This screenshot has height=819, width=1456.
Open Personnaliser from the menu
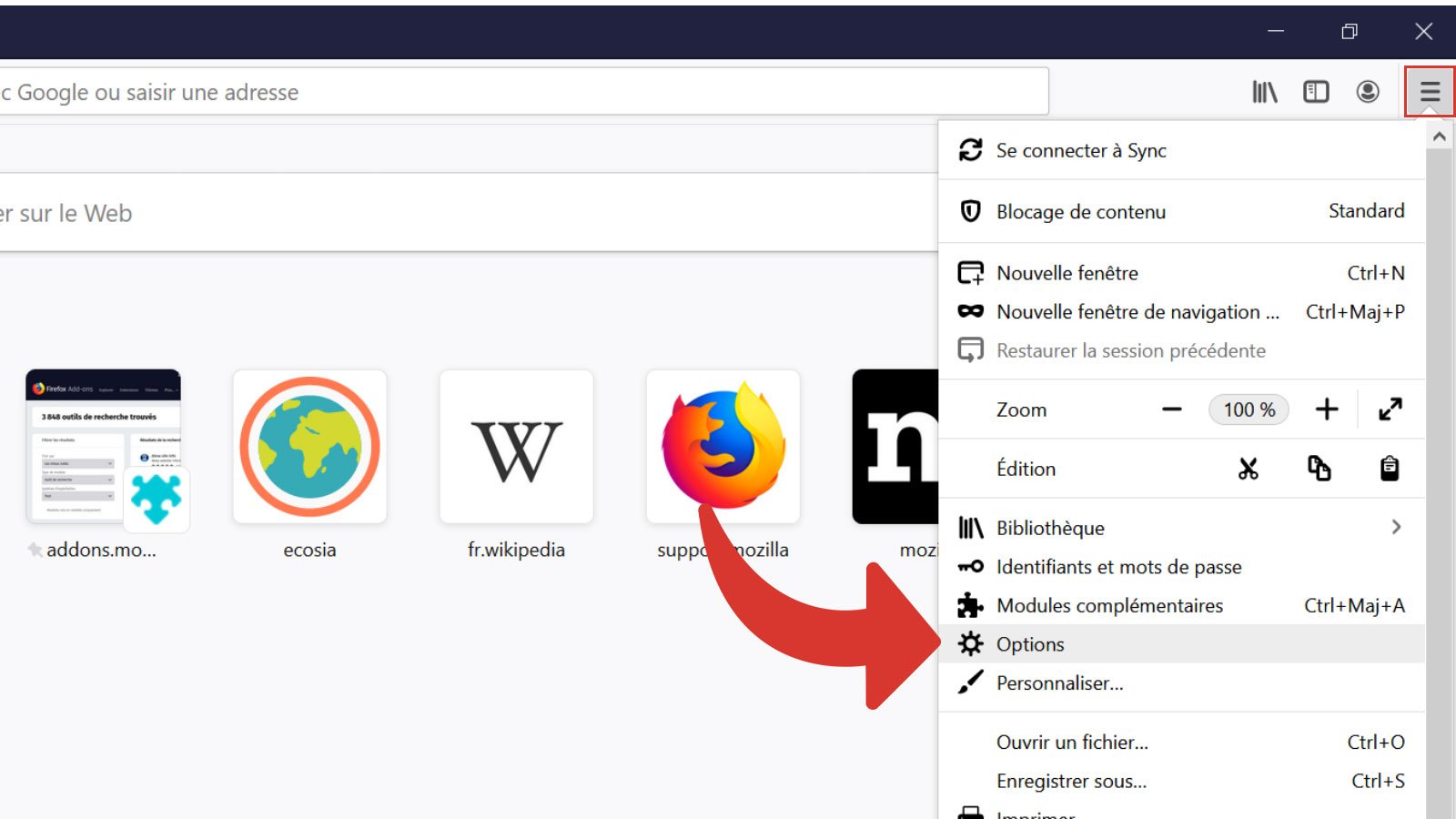1059,682
